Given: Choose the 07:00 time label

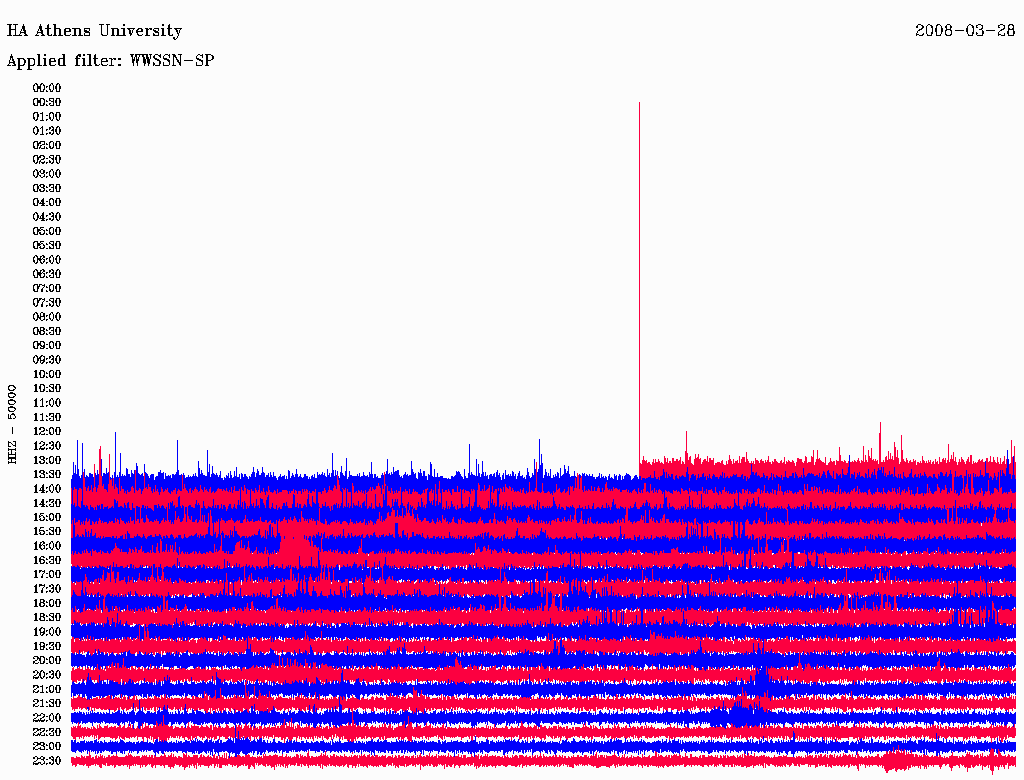Looking at the screenshot, I should 47,289.
